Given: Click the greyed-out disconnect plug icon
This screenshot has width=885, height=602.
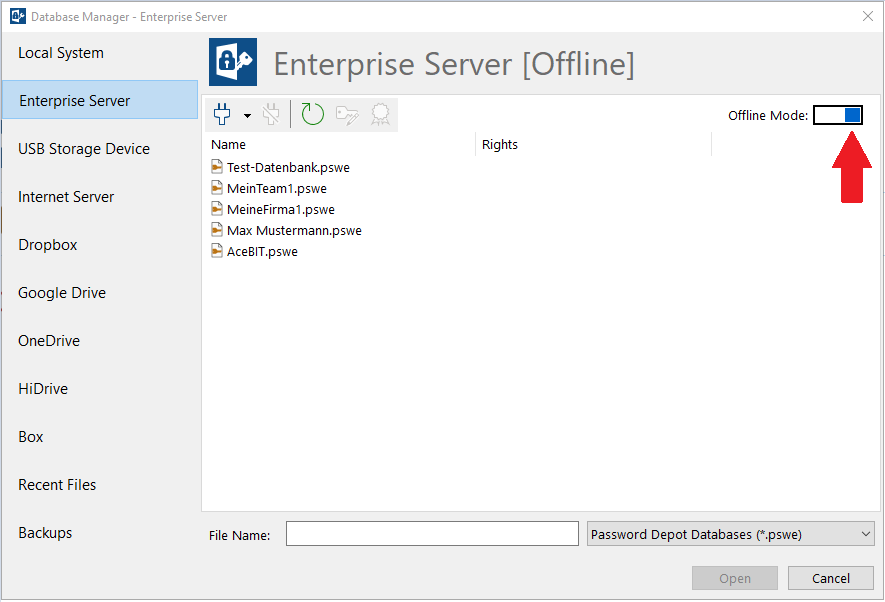Looking at the screenshot, I should [x=271, y=115].
